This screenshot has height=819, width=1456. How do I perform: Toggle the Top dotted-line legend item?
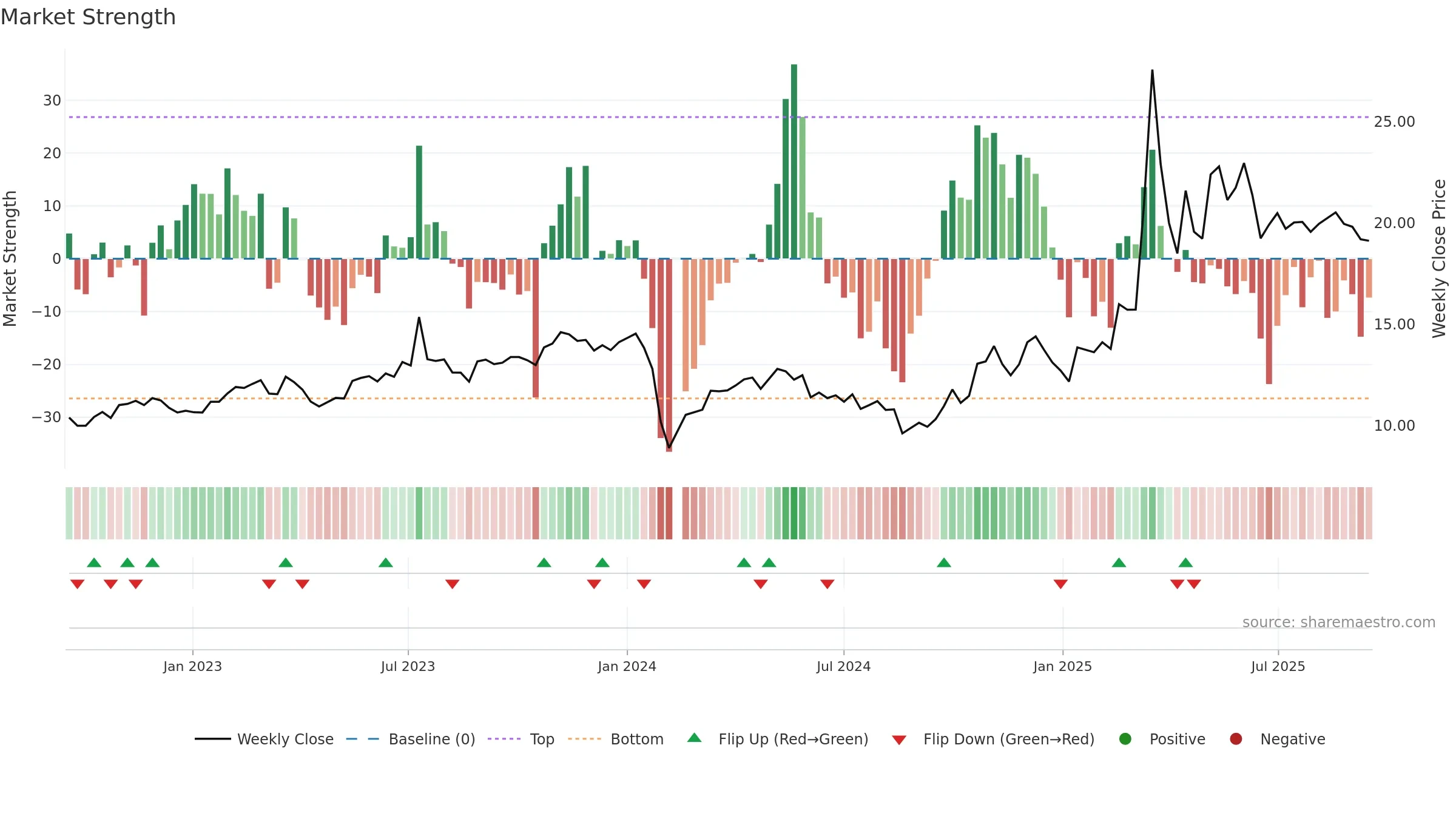[x=521, y=739]
